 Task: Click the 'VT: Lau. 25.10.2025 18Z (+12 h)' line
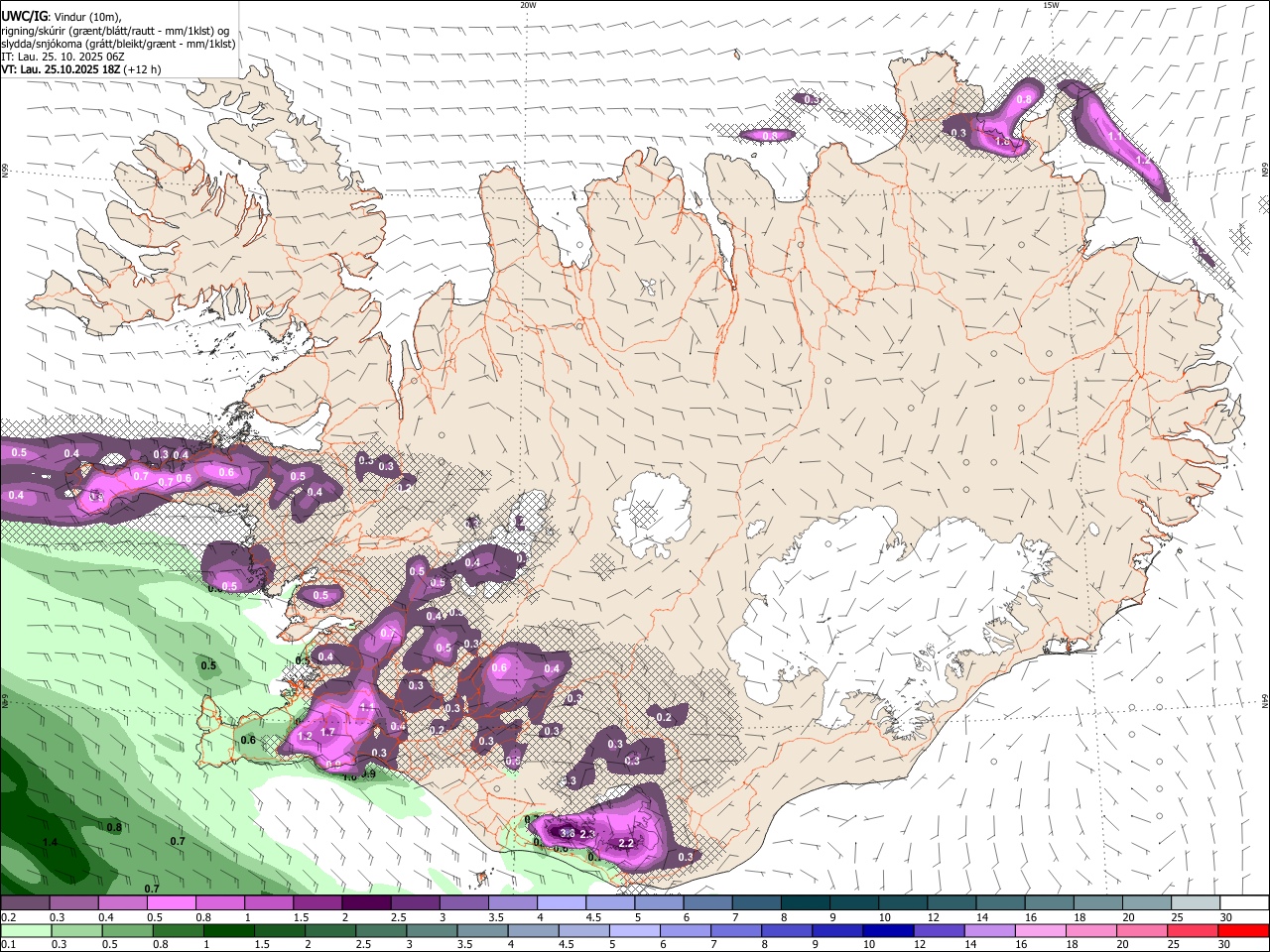coord(80,69)
